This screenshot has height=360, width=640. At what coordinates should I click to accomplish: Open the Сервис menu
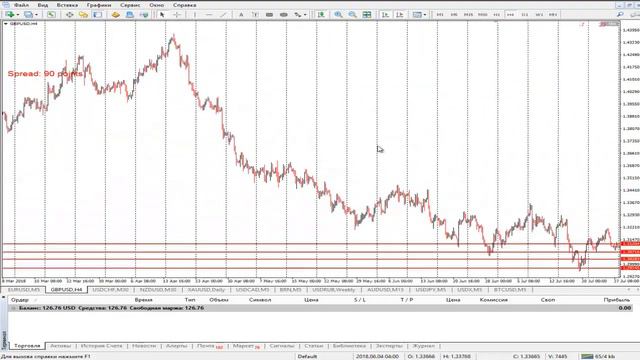pyautogui.click(x=130, y=5)
